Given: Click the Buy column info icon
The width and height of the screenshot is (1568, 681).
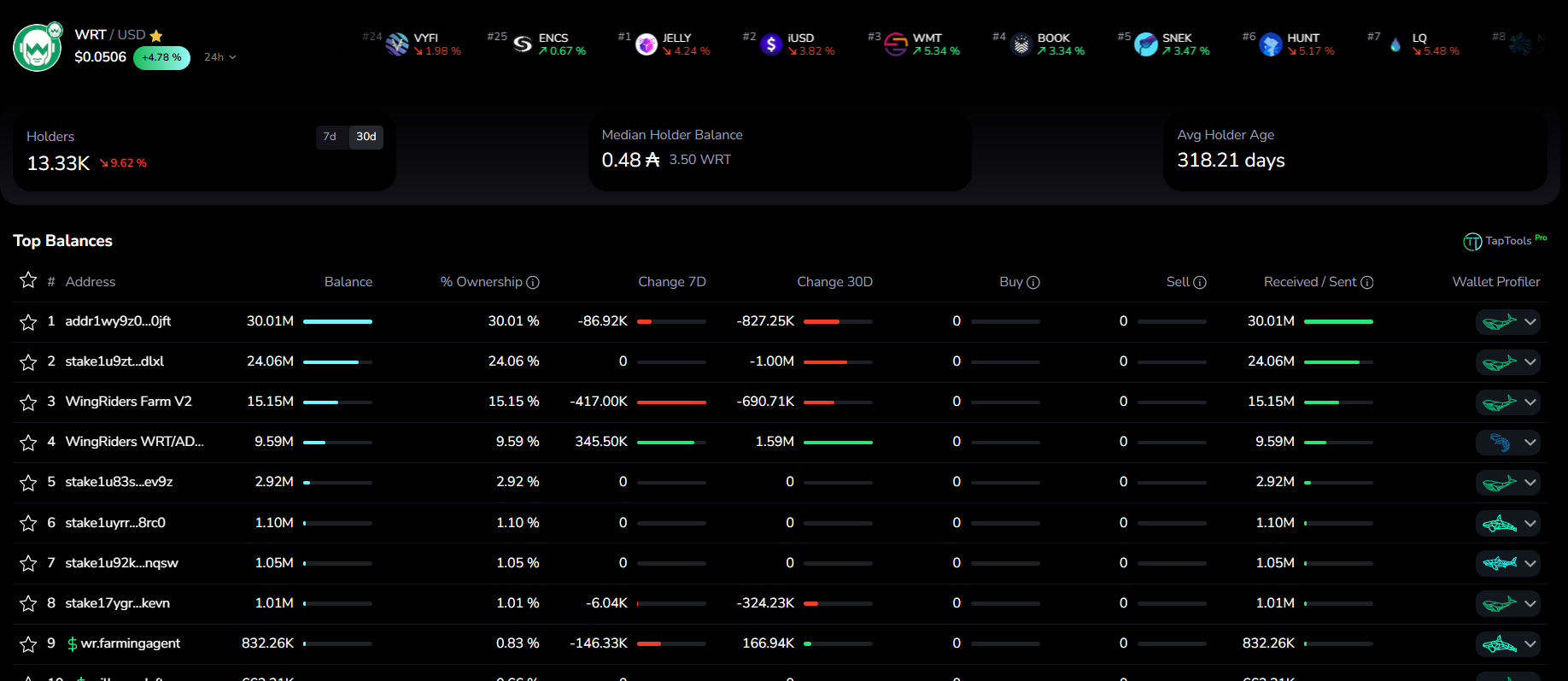Looking at the screenshot, I should coord(1033,283).
